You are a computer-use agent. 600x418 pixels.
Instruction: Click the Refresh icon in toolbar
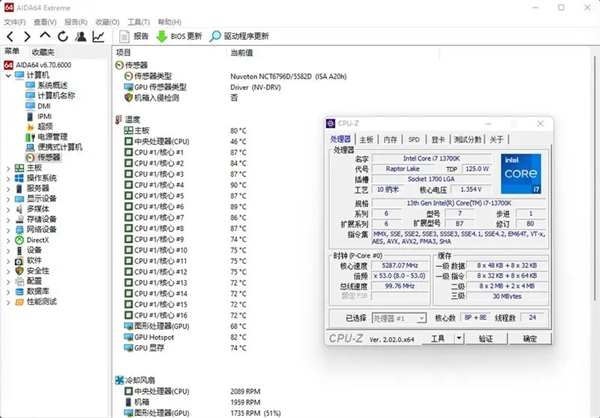tap(62, 36)
